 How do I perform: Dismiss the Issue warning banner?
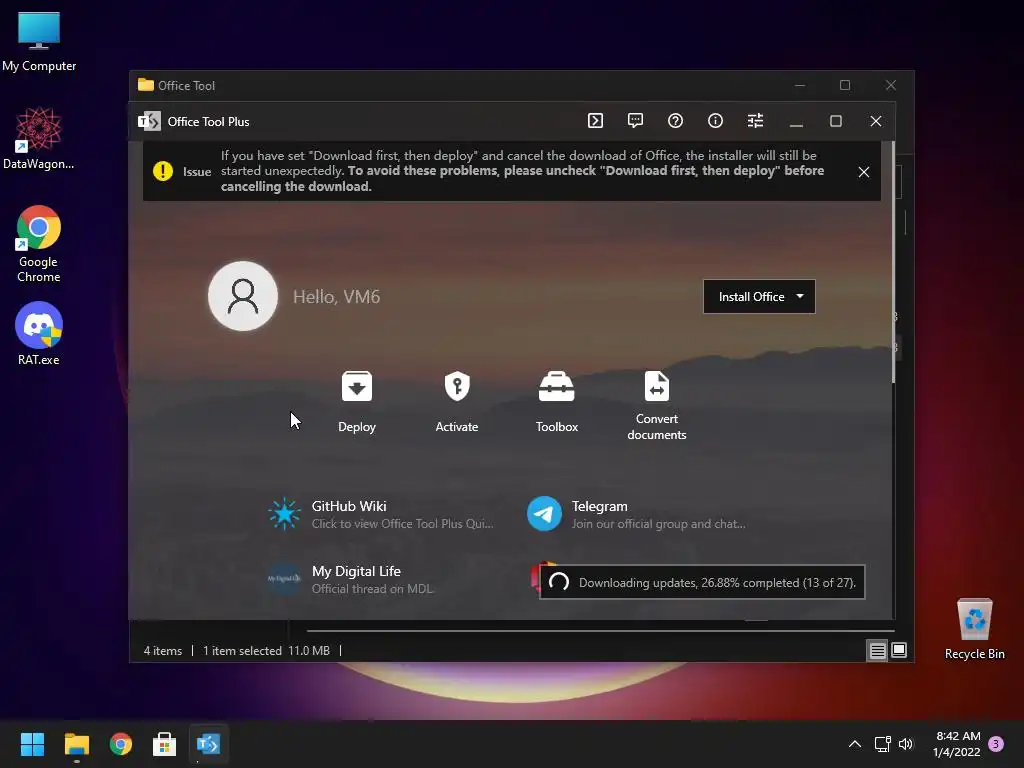coord(863,172)
